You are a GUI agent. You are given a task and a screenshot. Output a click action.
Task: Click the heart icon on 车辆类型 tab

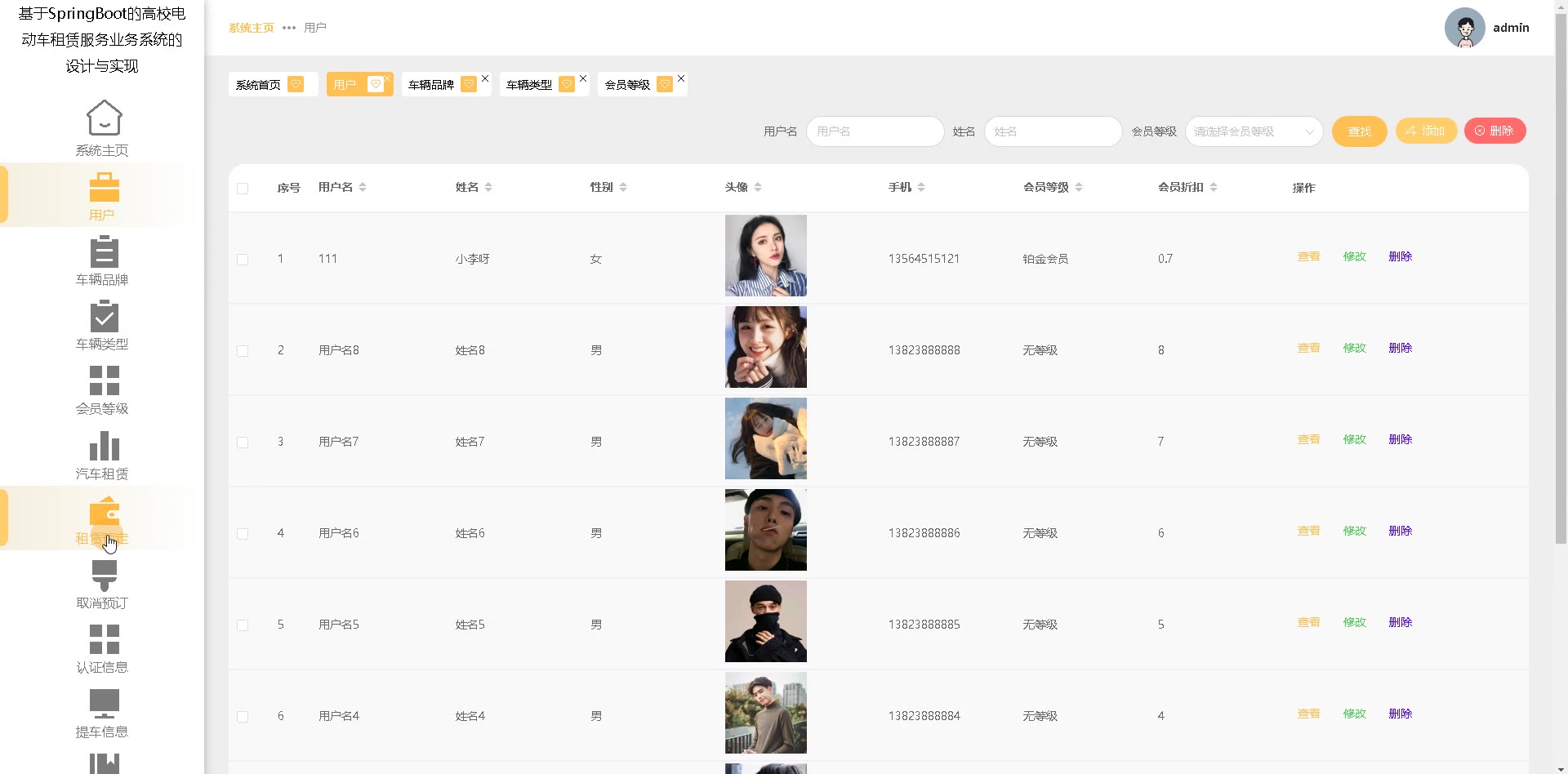click(567, 84)
